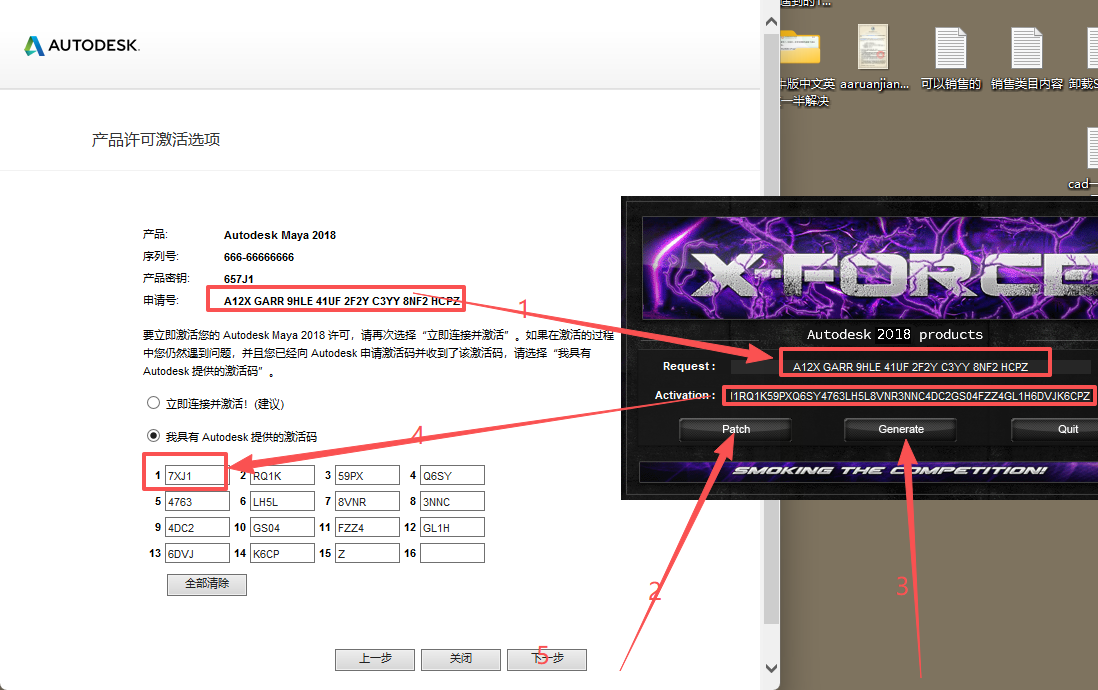Select the 立即连接并激活 radio option
Screen dimensions: 1098x690
(154, 403)
